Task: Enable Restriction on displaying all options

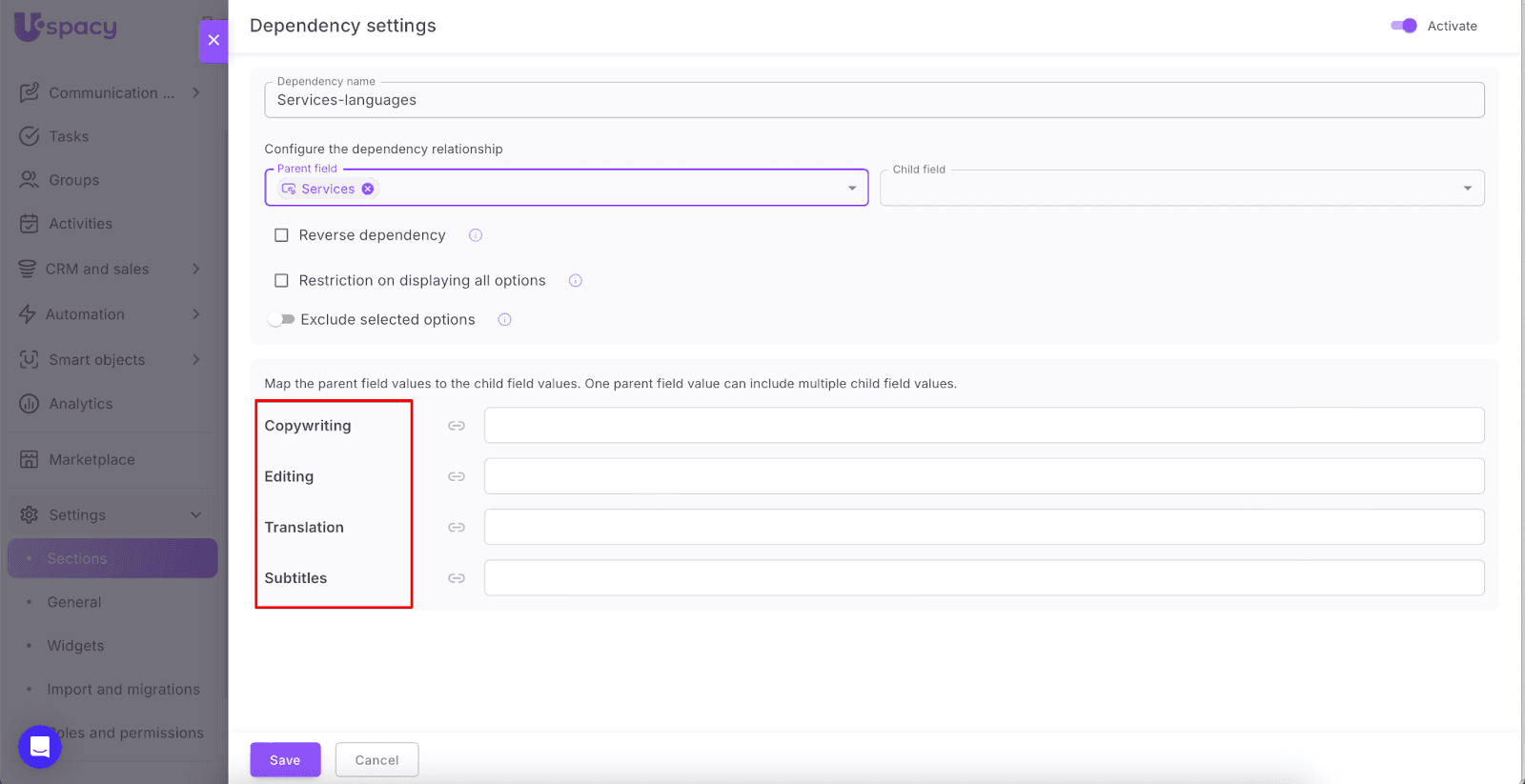Action: (x=281, y=281)
